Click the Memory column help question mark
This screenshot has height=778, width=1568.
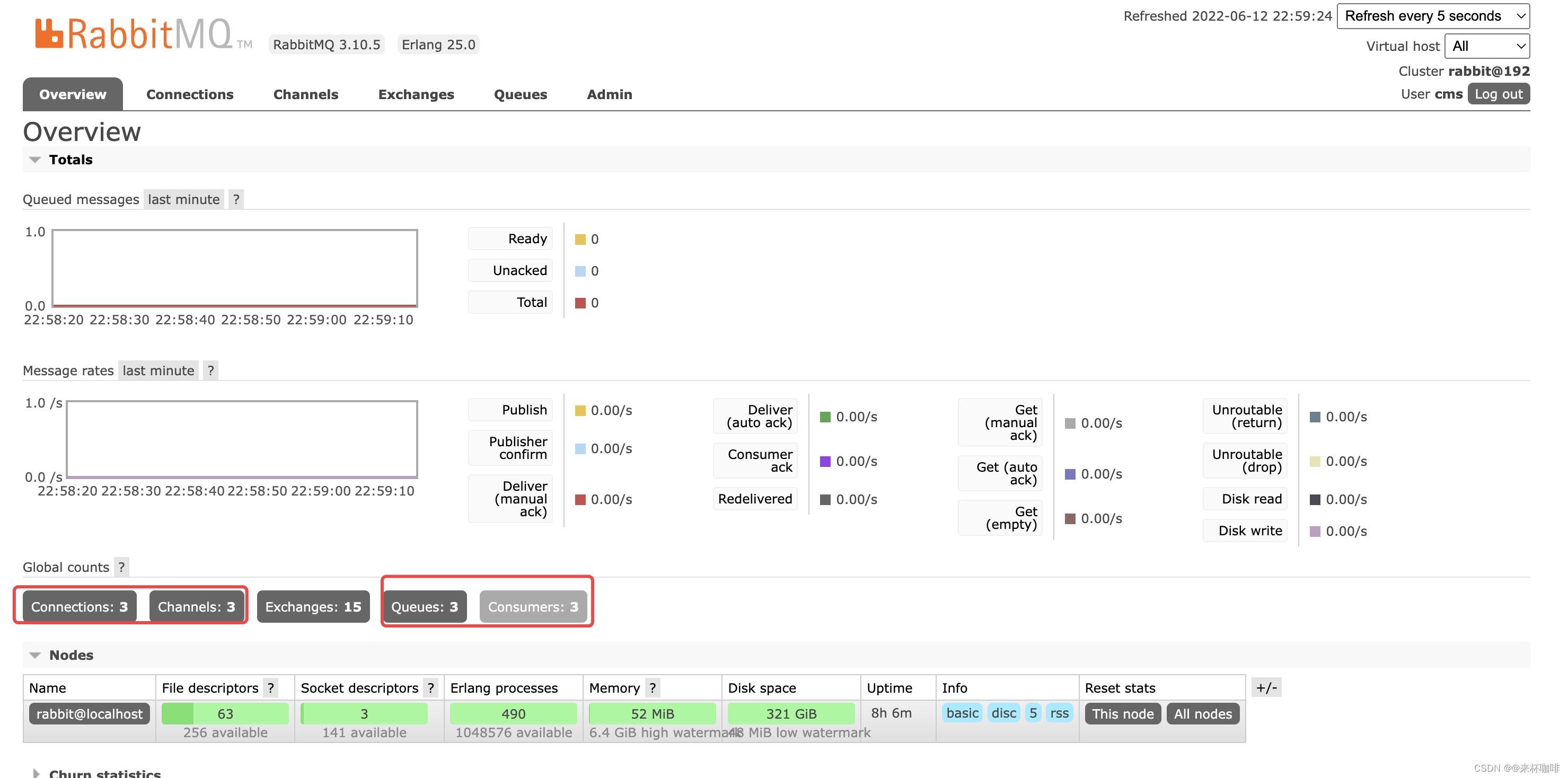(x=653, y=688)
